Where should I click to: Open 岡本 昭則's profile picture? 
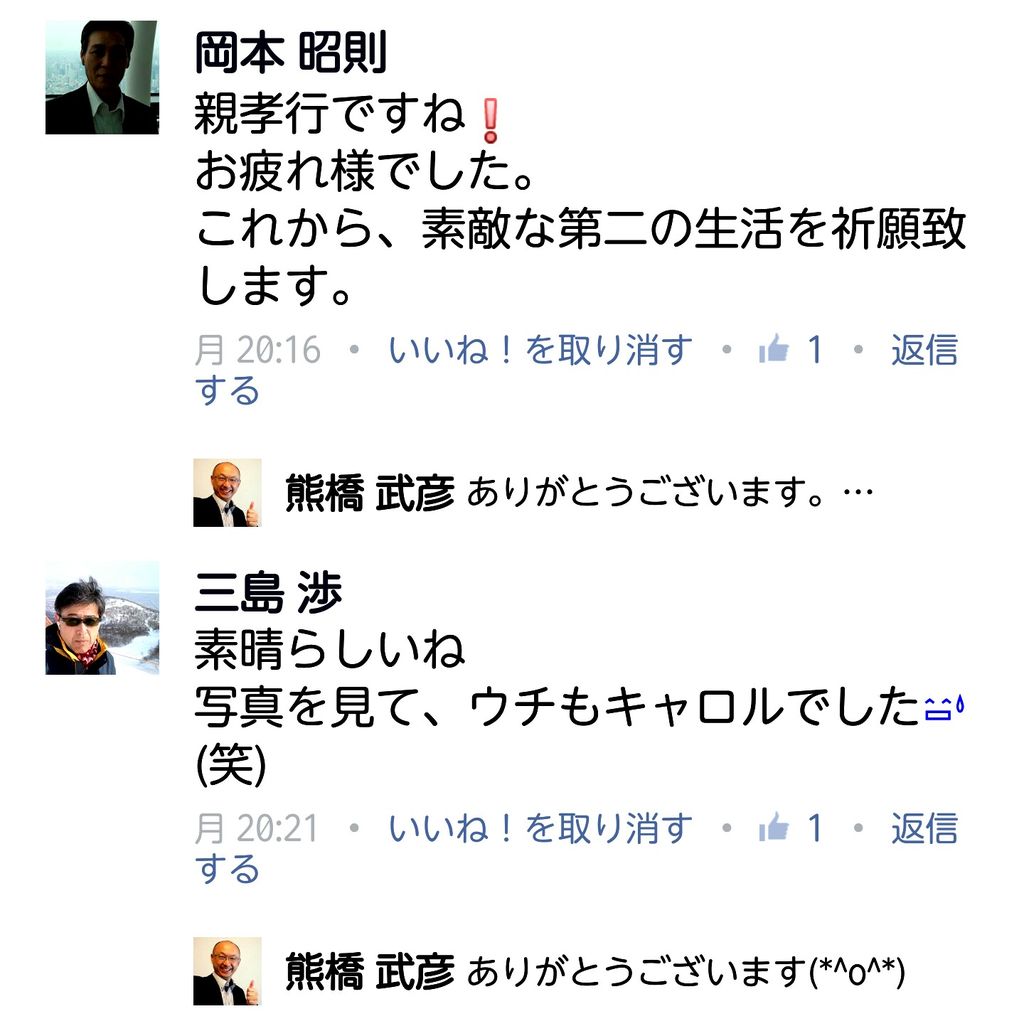point(102,77)
